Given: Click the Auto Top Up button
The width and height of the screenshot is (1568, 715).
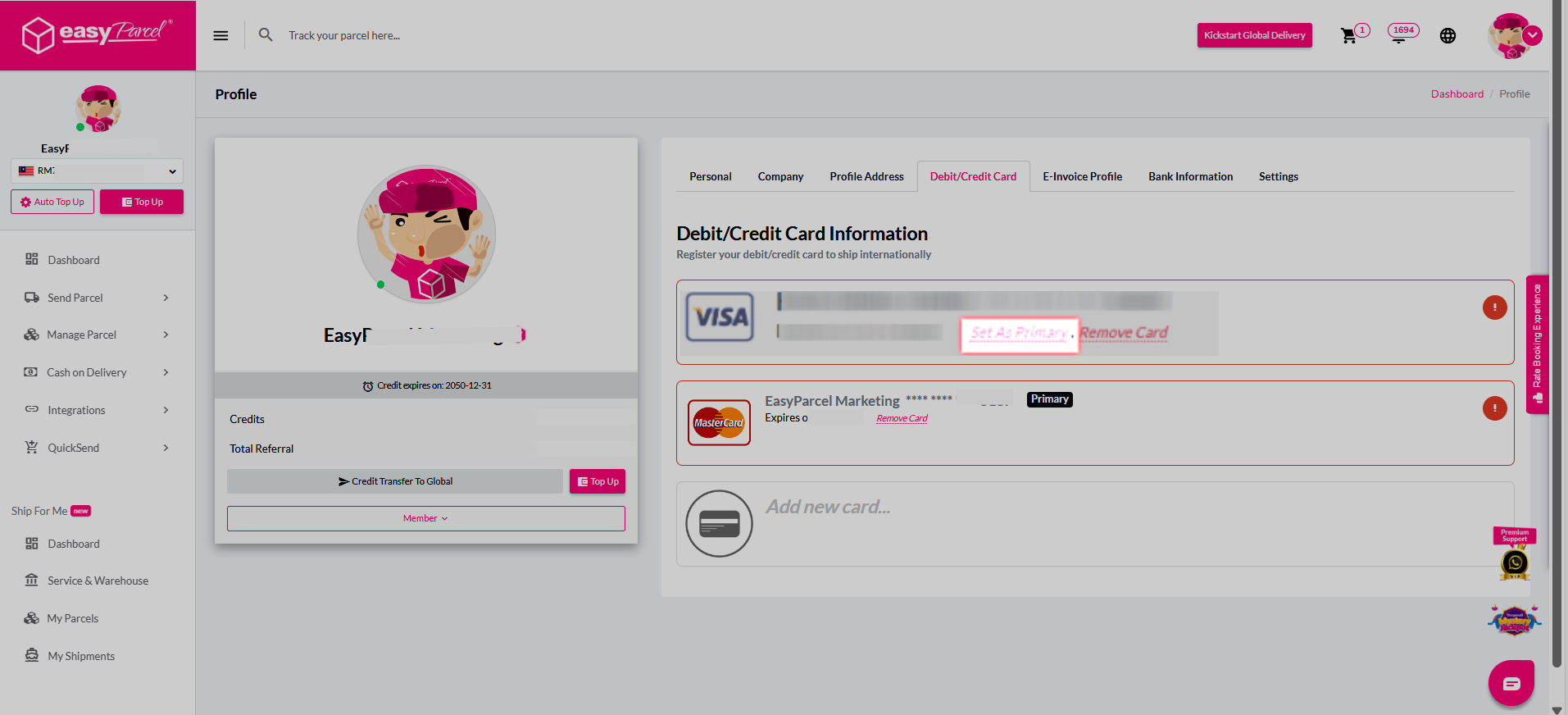Looking at the screenshot, I should tap(52, 202).
